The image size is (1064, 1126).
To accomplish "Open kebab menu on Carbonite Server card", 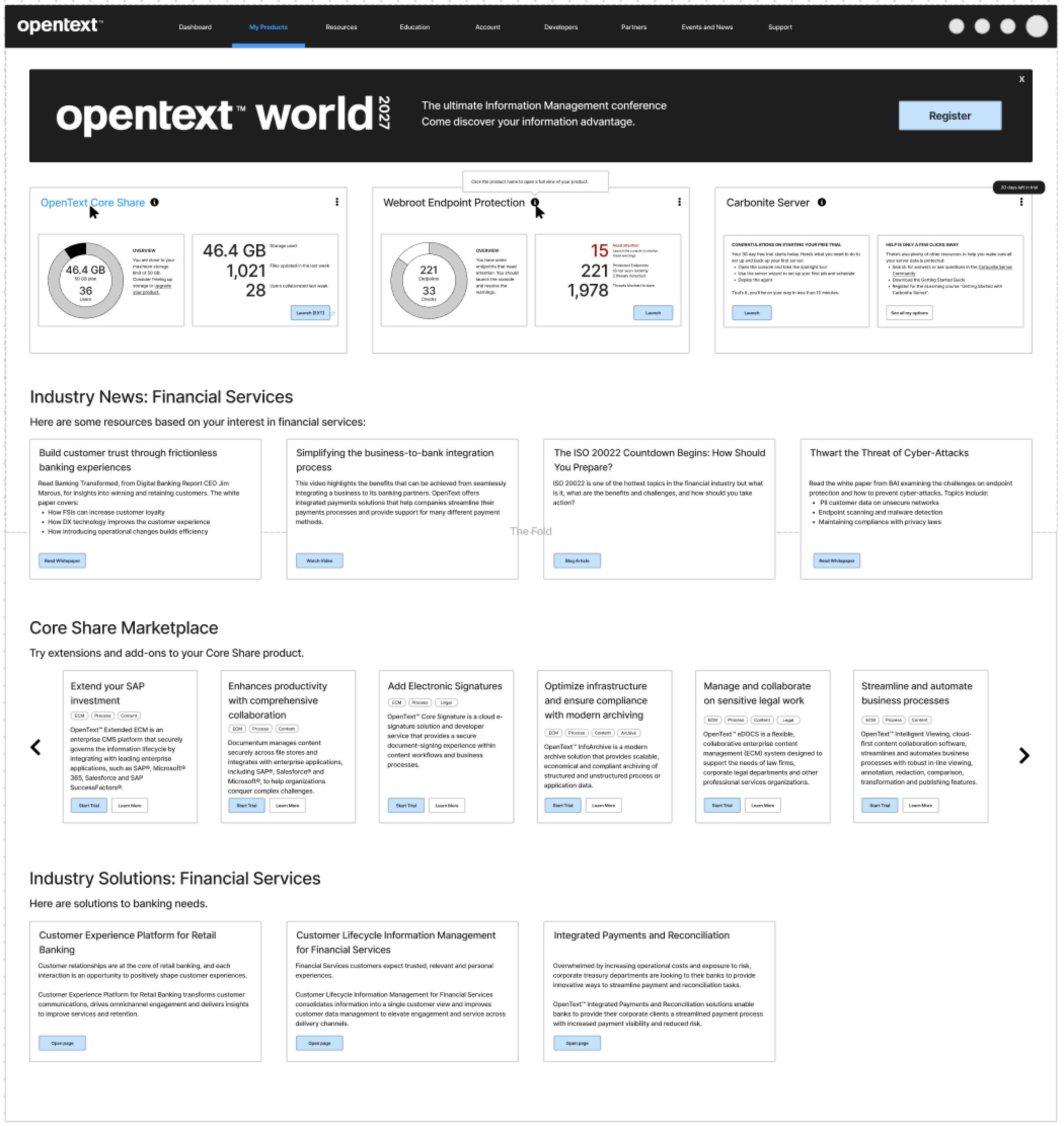I will (1021, 202).
